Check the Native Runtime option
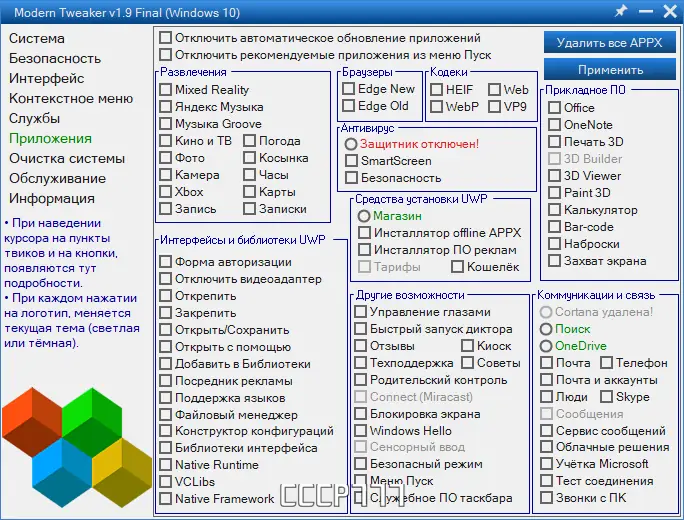 [165, 465]
